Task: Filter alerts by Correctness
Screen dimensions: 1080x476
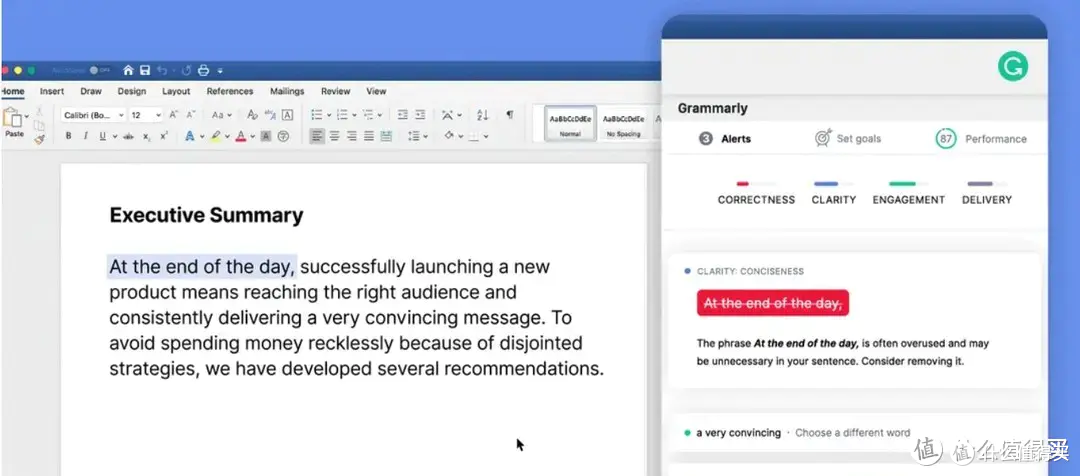Action: [x=756, y=194]
